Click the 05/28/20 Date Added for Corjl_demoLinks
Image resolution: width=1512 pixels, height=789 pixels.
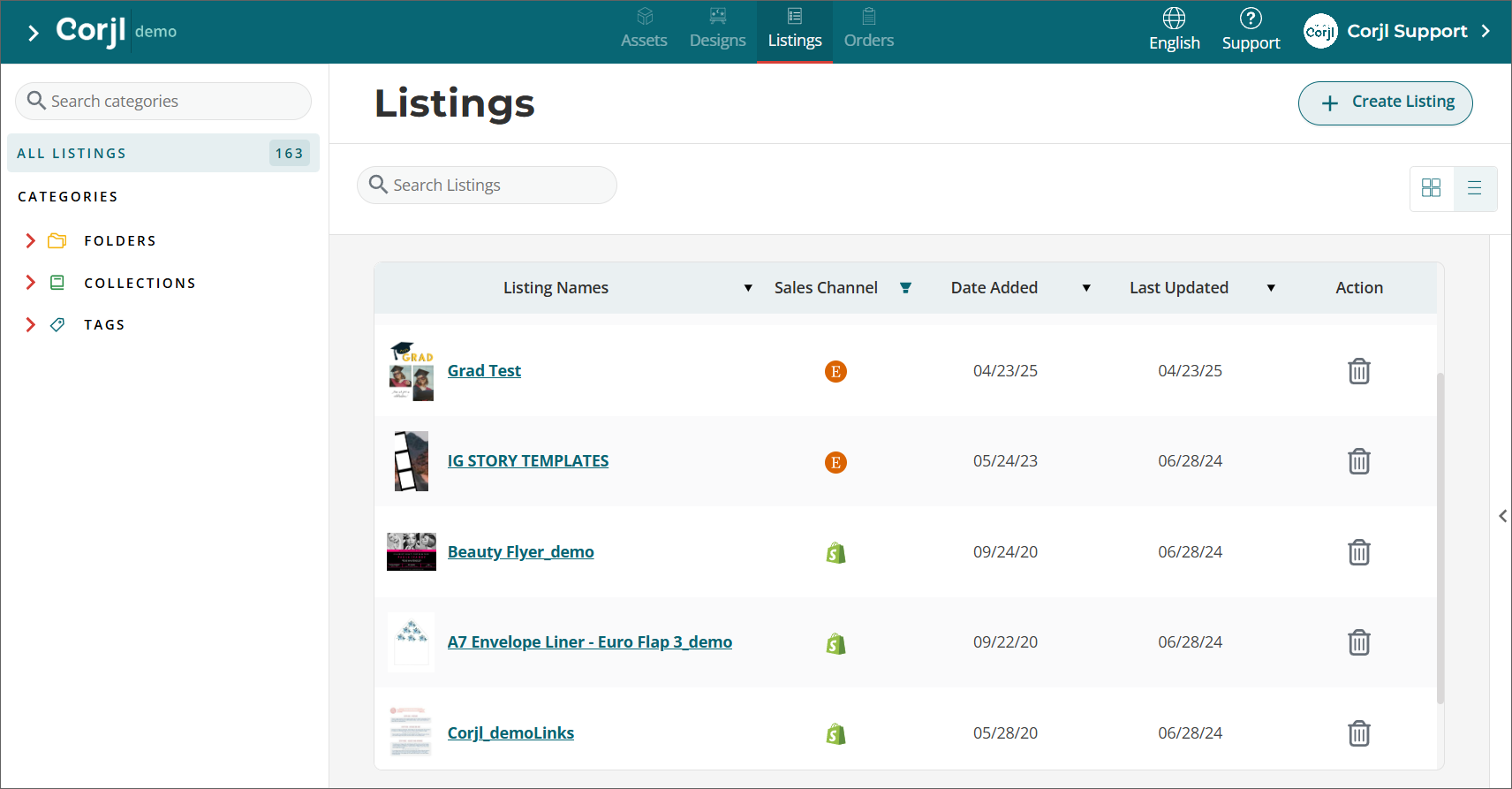[1005, 732]
